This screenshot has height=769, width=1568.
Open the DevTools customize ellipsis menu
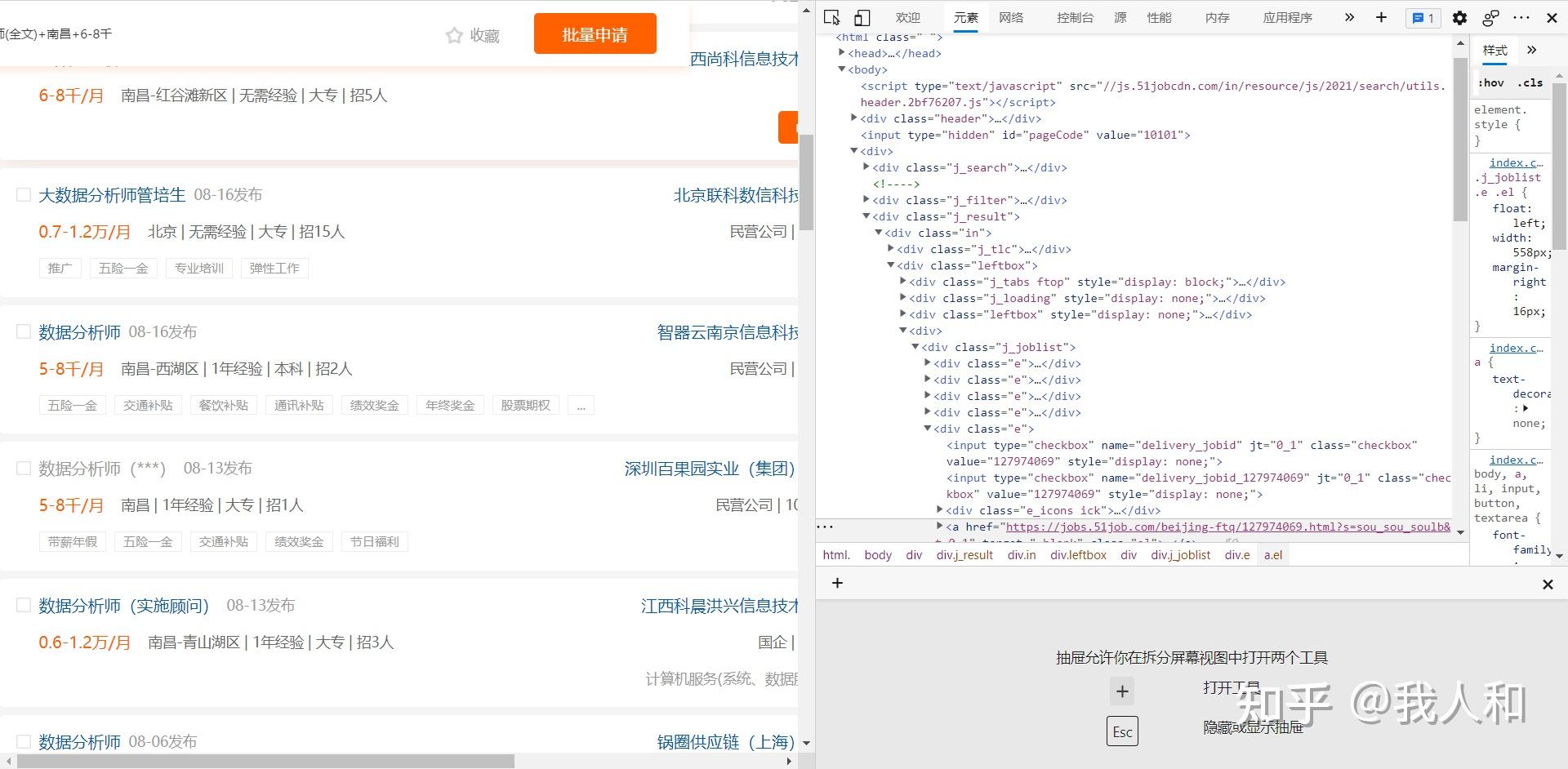1521,17
